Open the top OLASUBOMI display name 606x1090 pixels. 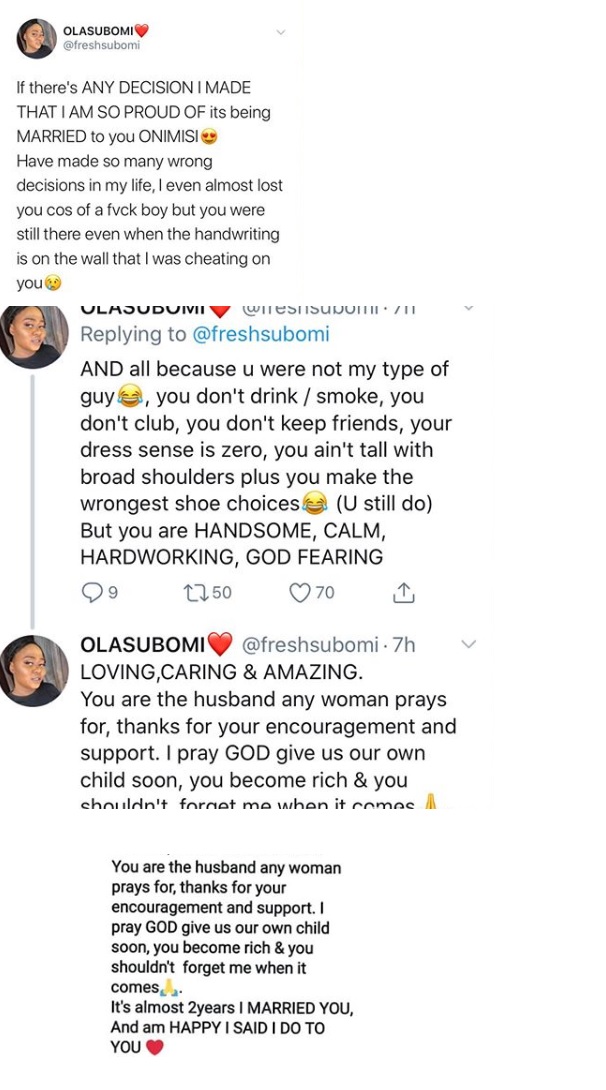click(x=104, y=31)
